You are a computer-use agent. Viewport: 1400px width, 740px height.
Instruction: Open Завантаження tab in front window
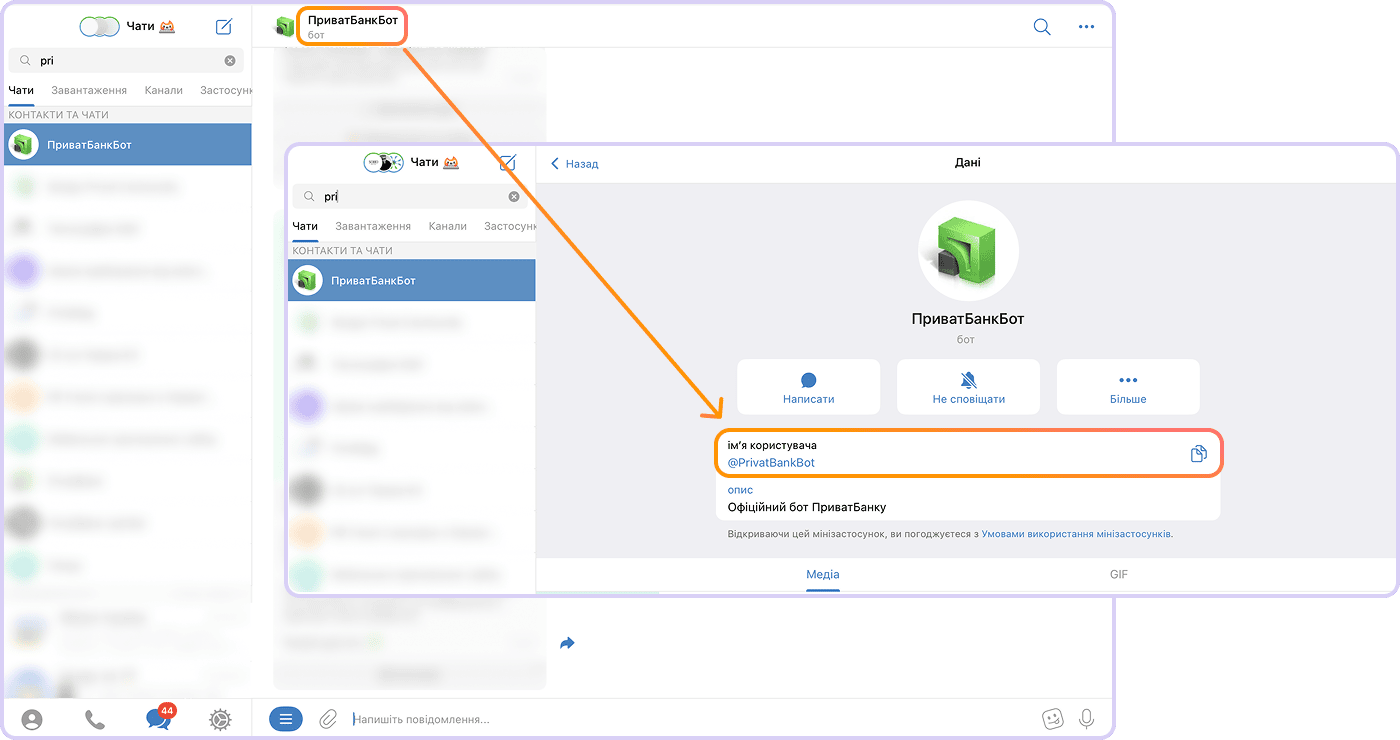[373, 226]
